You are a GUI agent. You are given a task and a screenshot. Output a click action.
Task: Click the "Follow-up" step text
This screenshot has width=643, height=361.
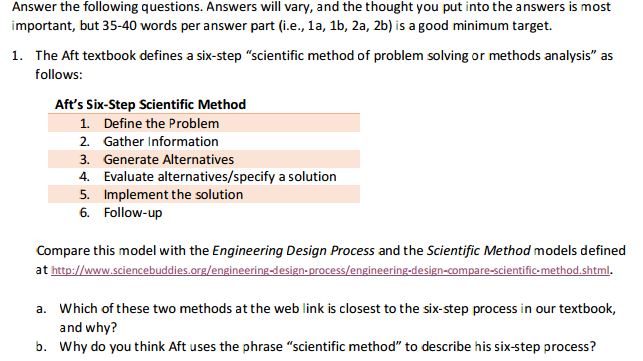click(133, 213)
